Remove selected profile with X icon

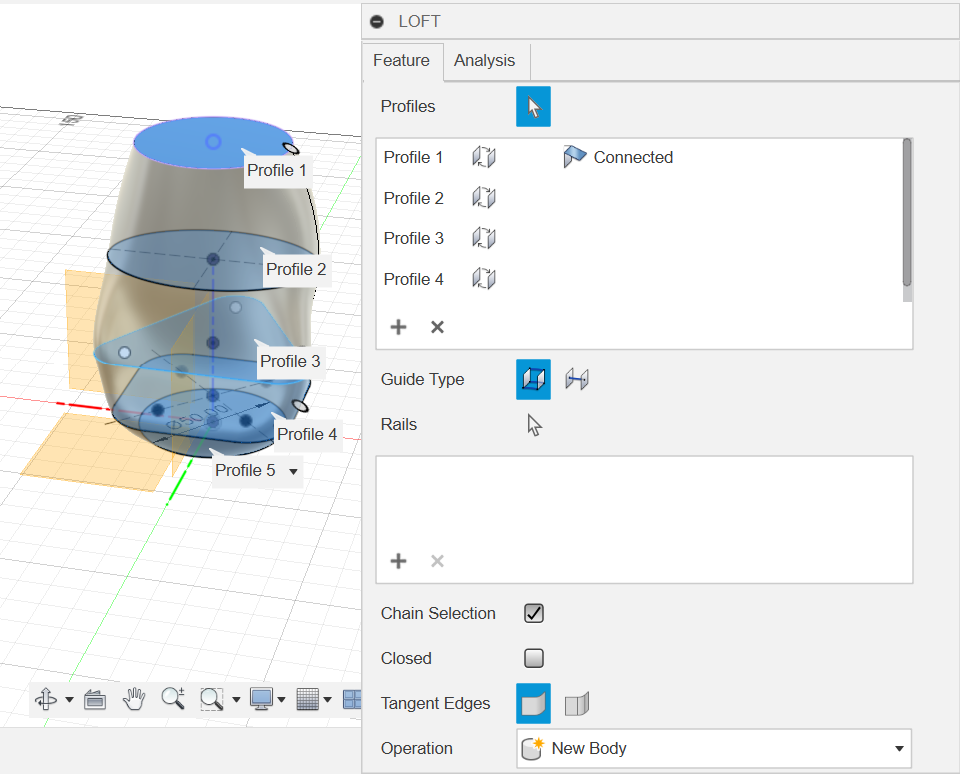click(x=437, y=327)
